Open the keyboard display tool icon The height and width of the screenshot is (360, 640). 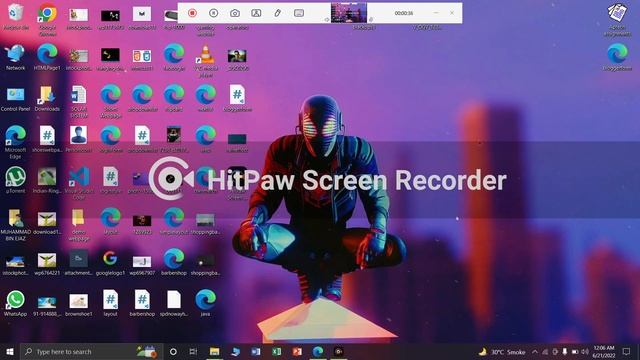(x=299, y=13)
